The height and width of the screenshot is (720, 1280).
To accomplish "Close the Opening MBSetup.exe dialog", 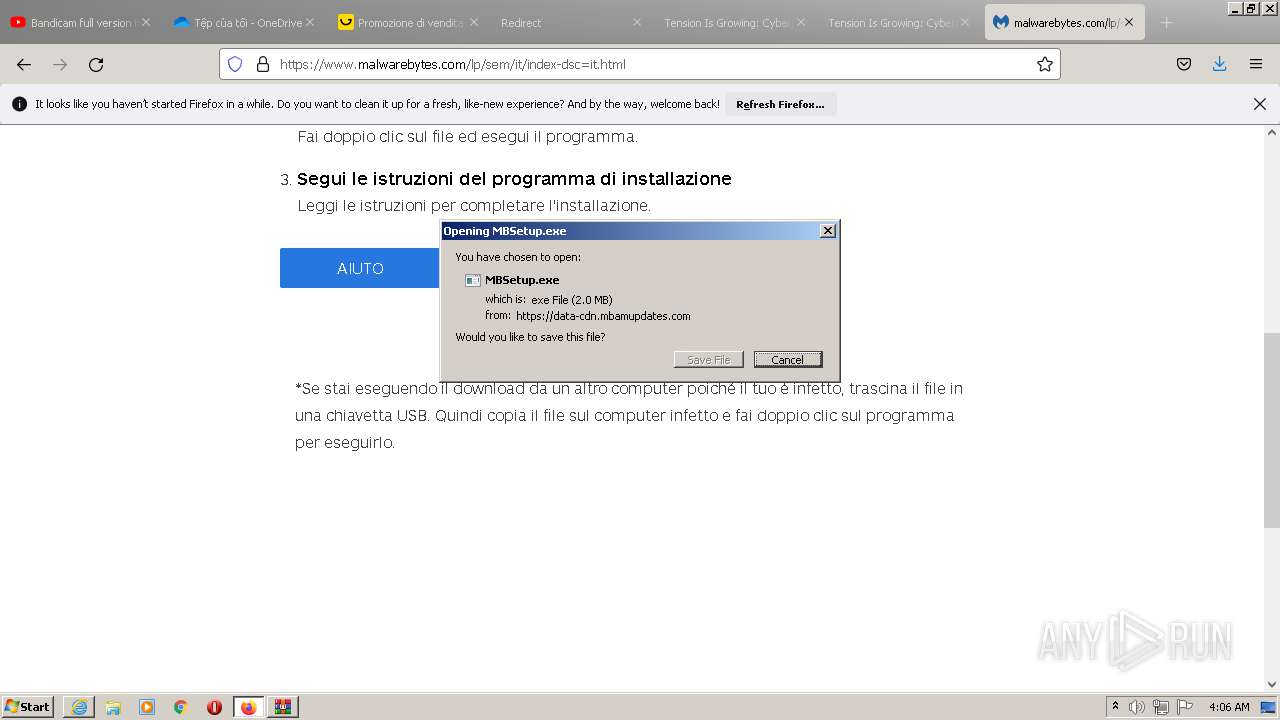I will point(828,231).
